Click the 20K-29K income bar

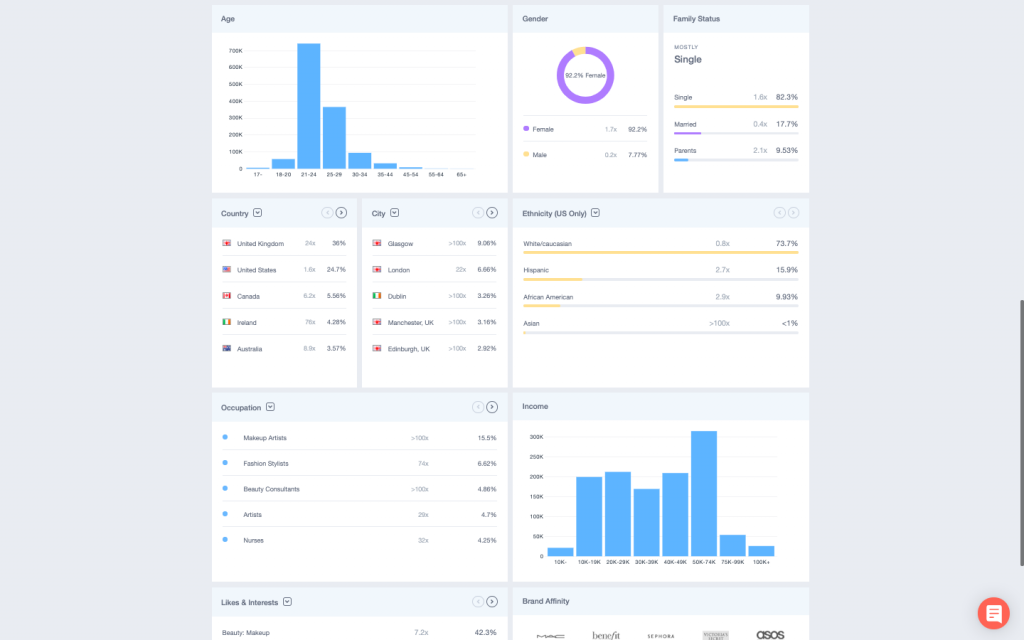point(618,514)
